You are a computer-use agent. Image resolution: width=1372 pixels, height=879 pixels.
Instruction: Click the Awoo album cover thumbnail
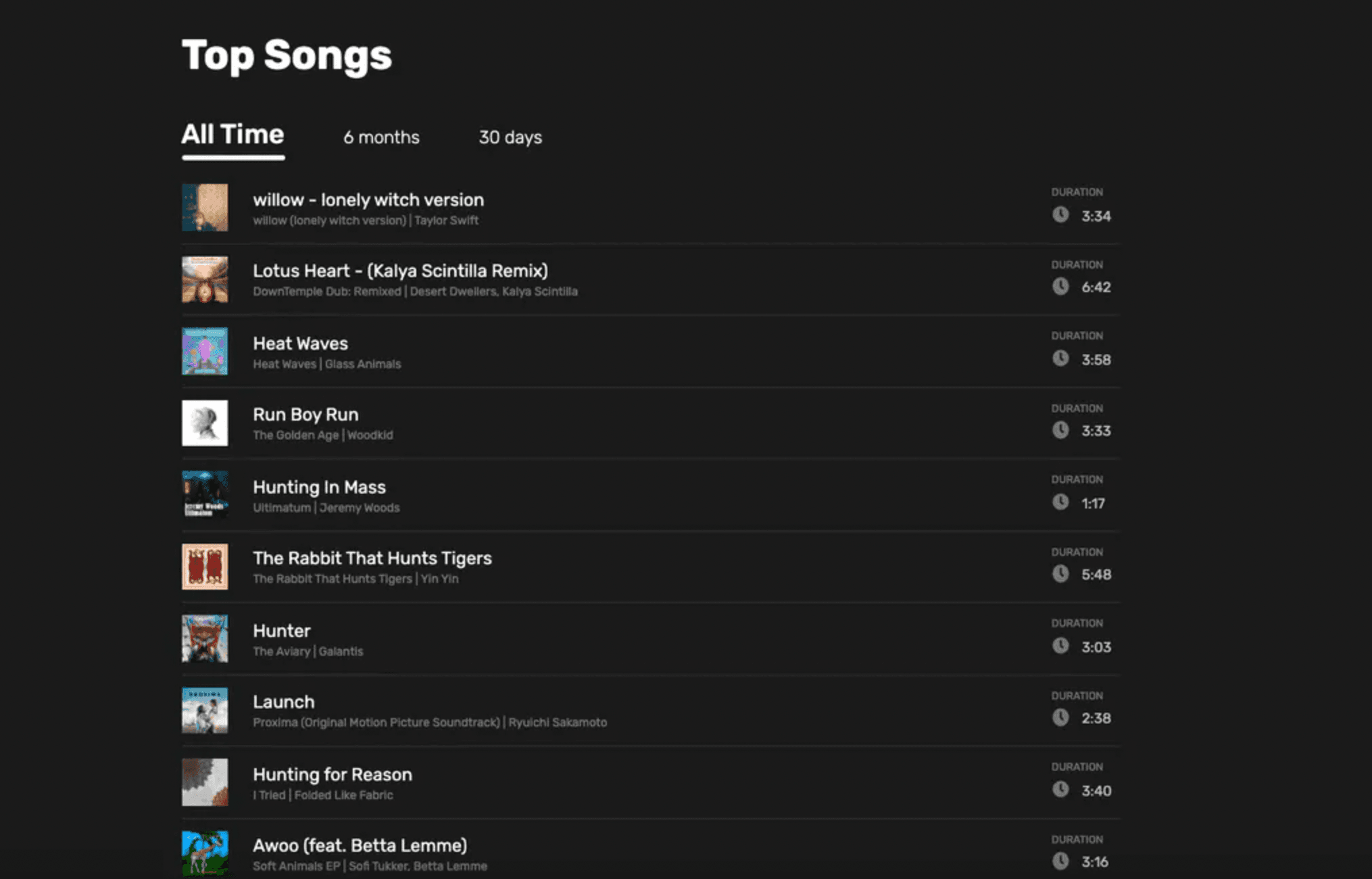205,853
